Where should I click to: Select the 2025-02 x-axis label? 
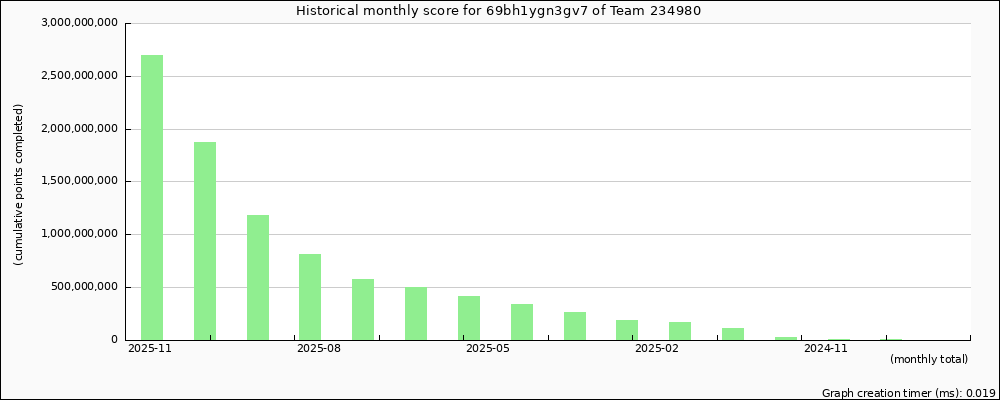657,349
